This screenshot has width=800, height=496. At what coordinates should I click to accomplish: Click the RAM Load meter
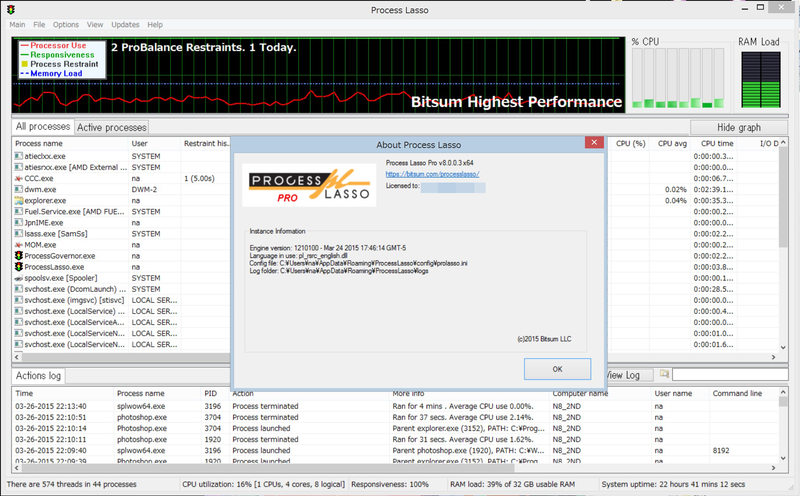(x=761, y=79)
